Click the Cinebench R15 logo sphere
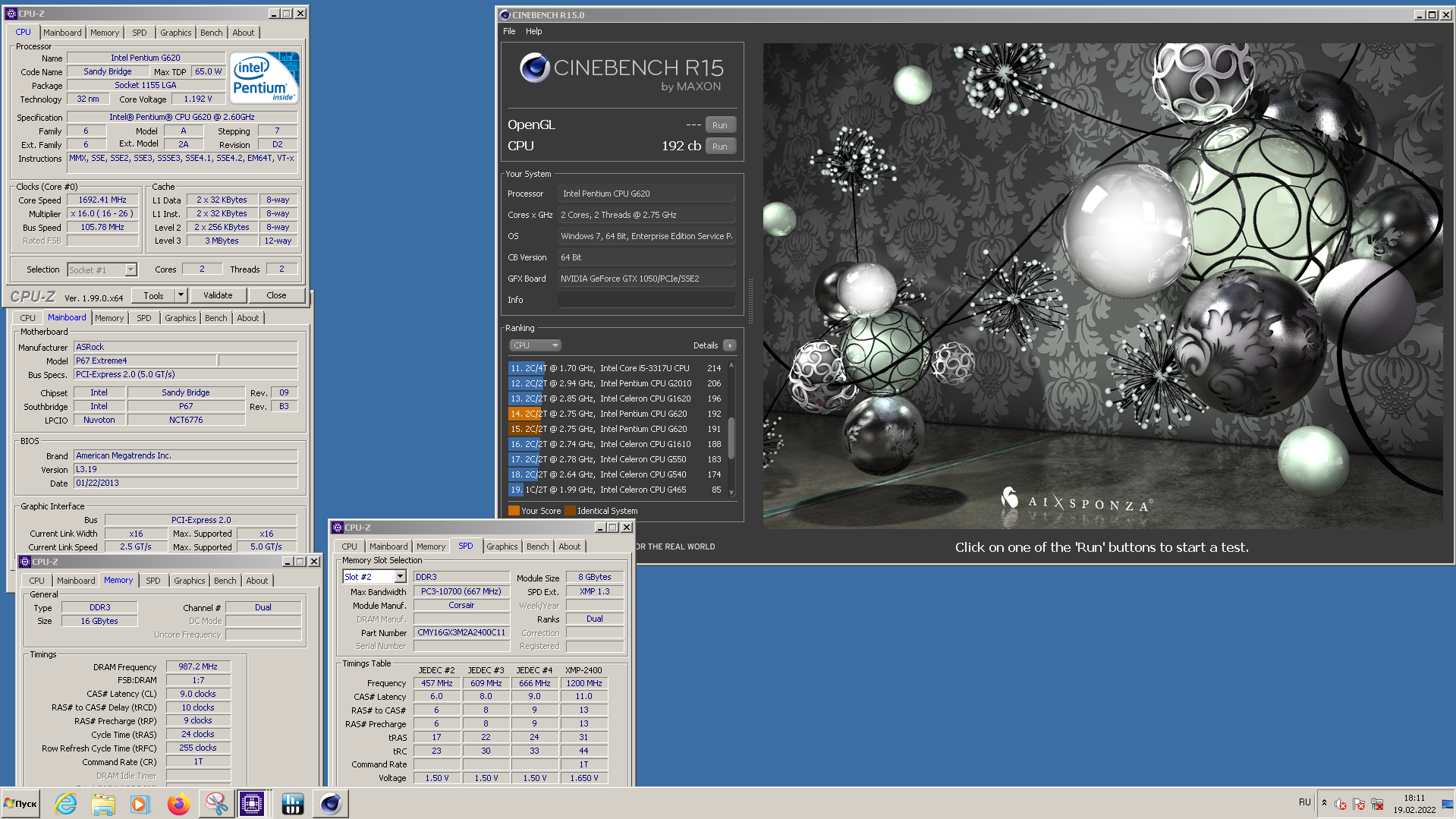1456x819 pixels. (x=534, y=68)
